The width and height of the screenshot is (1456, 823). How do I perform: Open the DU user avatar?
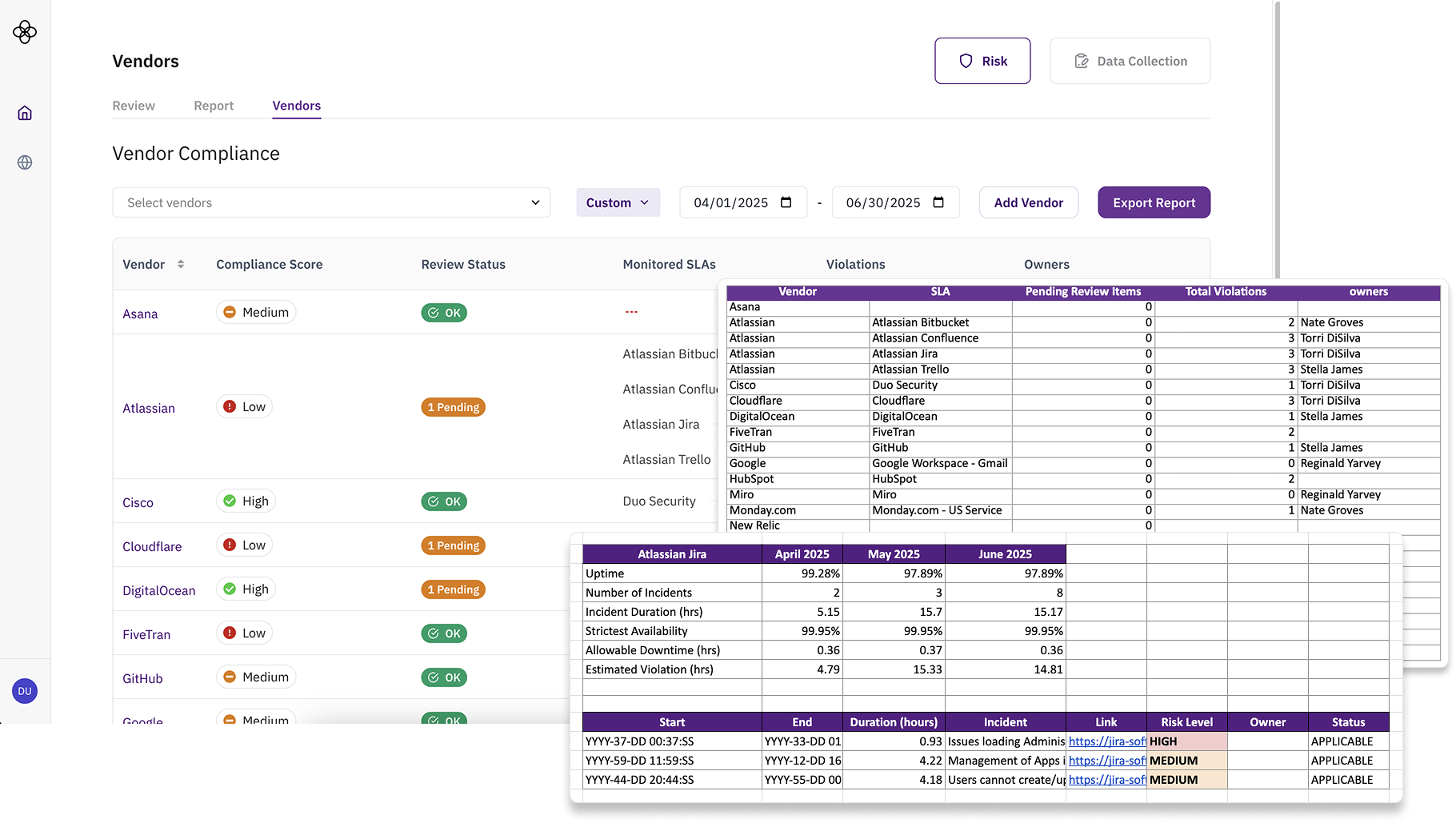tap(25, 691)
